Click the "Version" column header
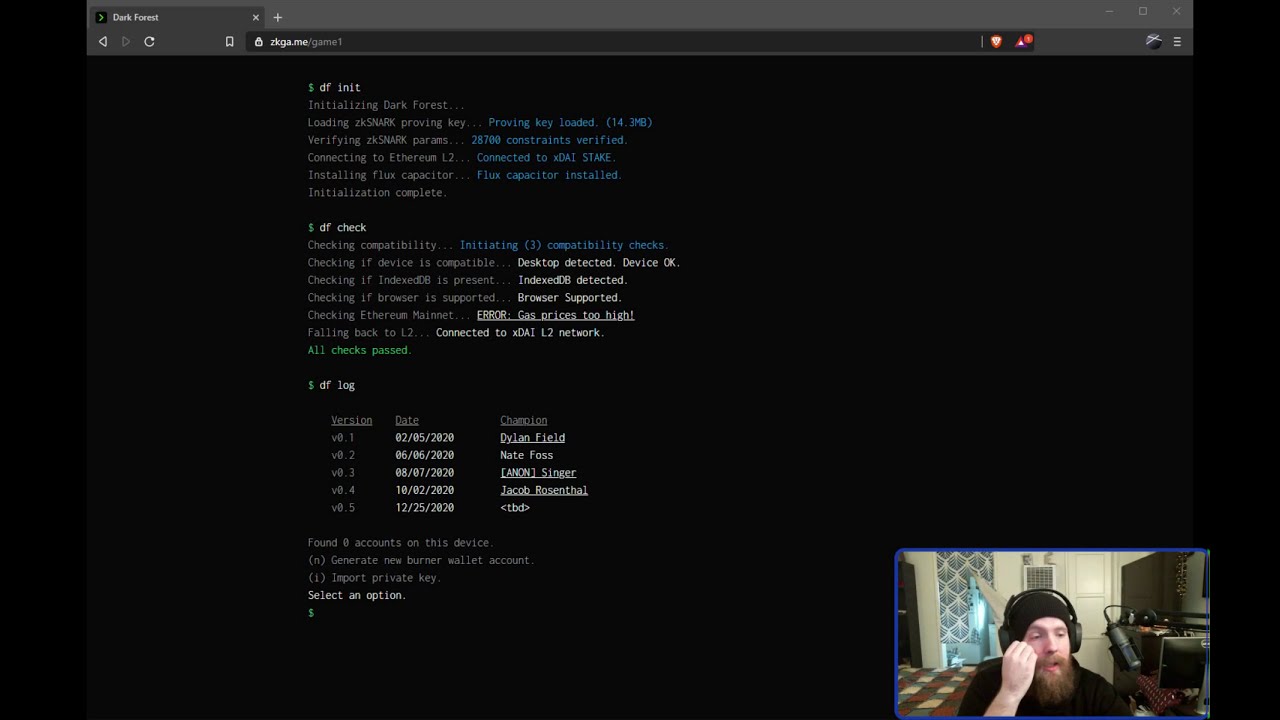1280x720 pixels. 351,420
